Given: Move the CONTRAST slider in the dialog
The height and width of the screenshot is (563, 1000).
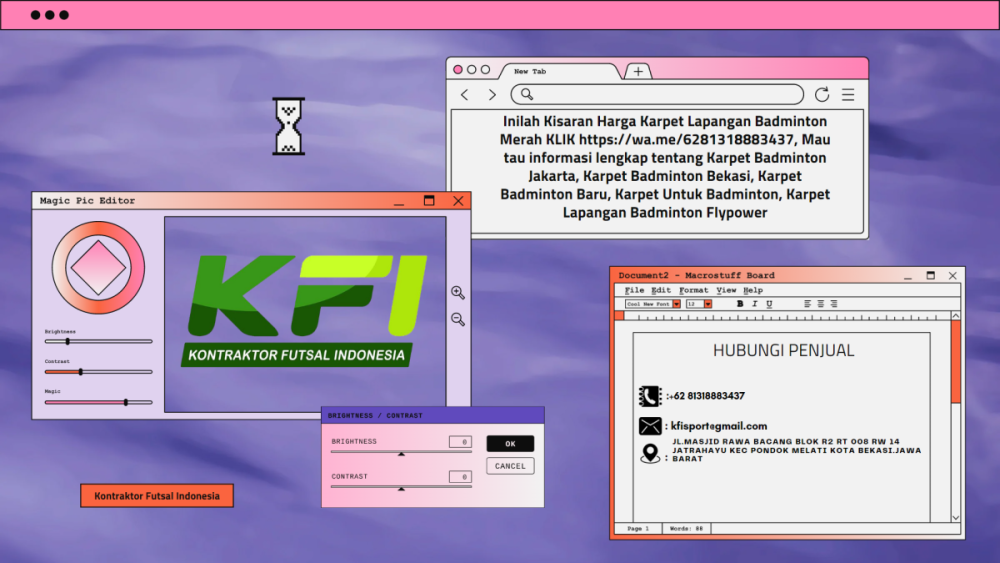Looking at the screenshot, I should tap(401, 488).
